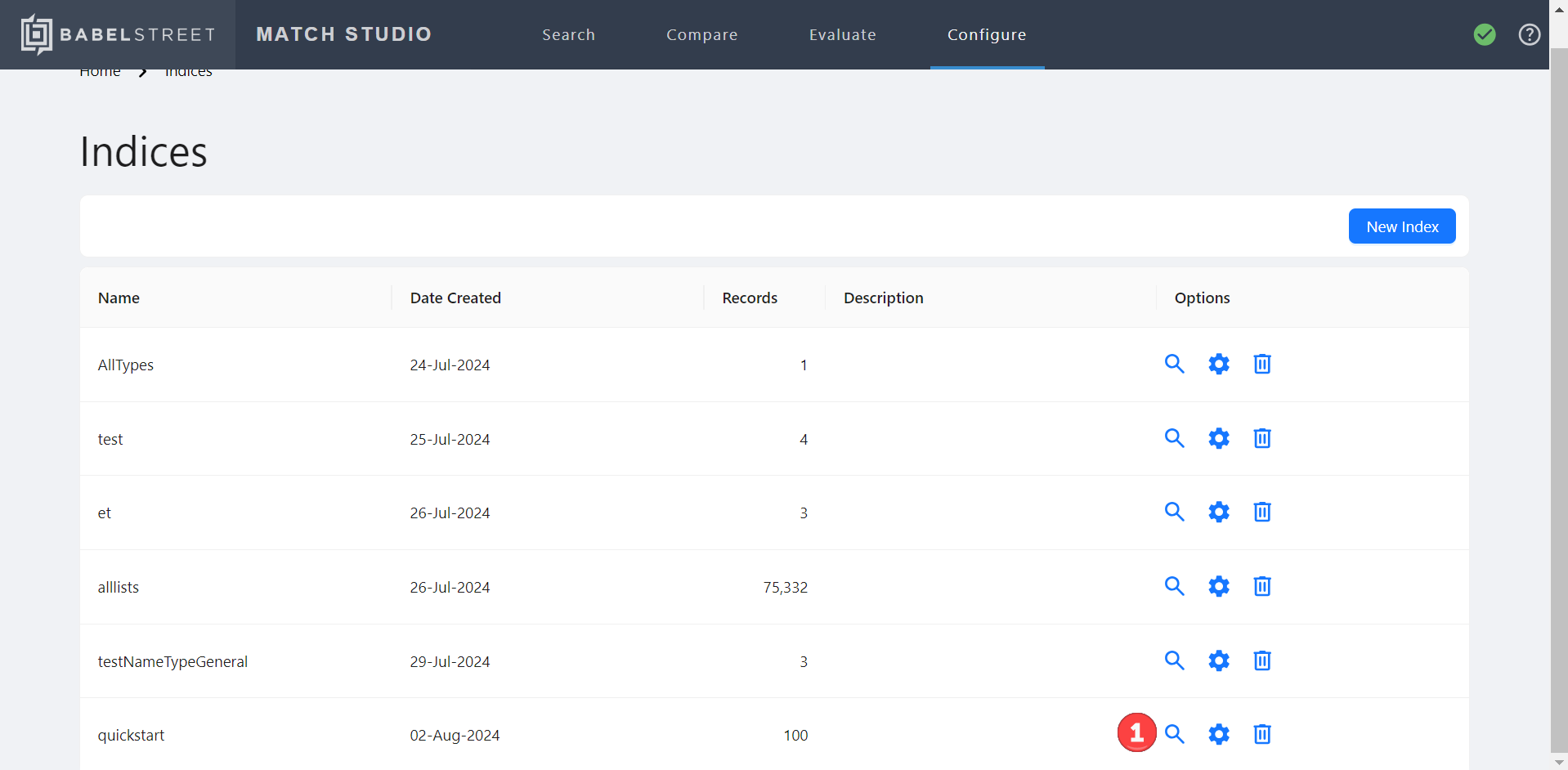Delete the alllists index
The width and height of the screenshot is (1568, 770).
[x=1262, y=586]
